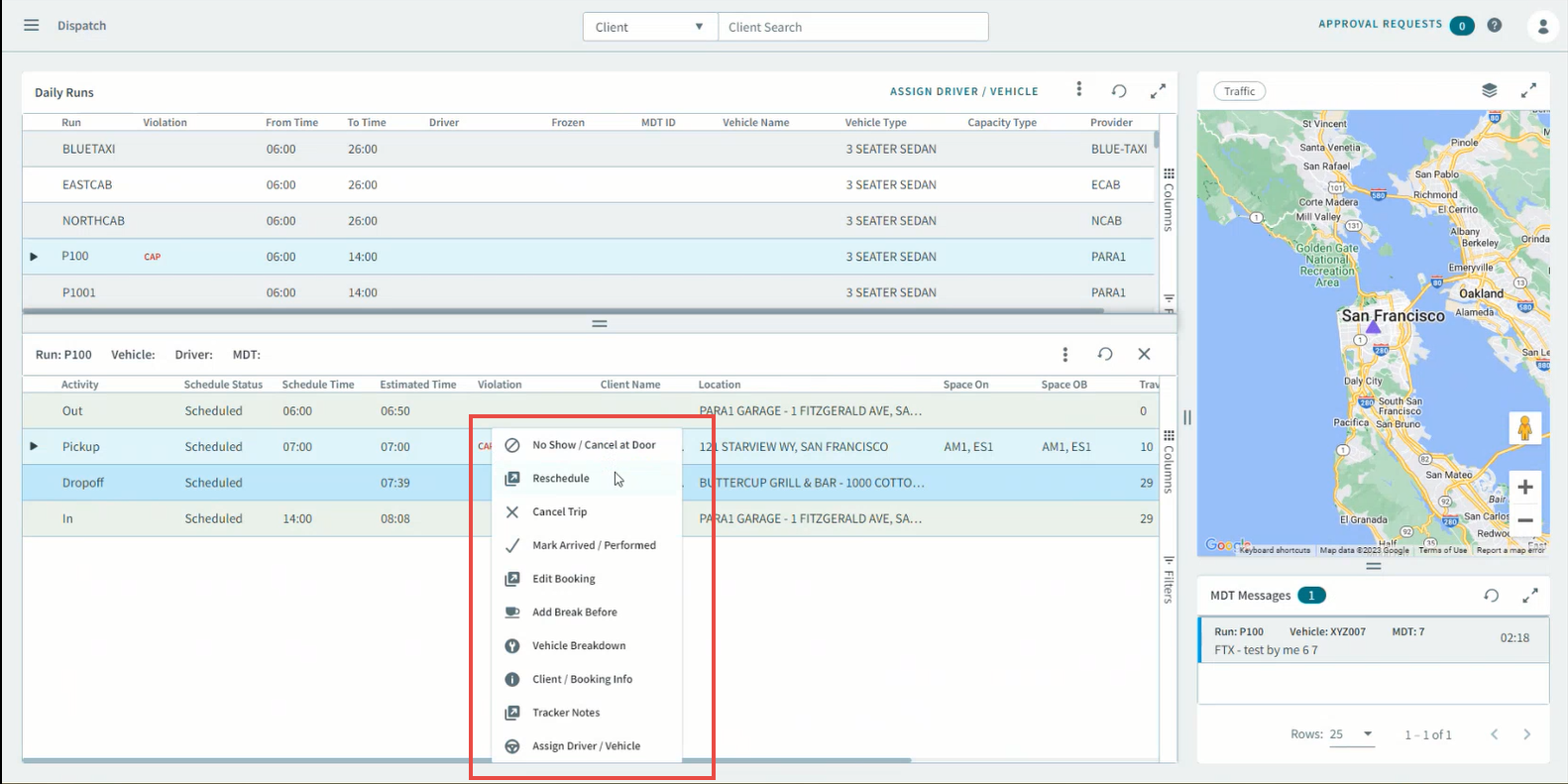Open Approval Requests

pyautogui.click(x=1380, y=25)
